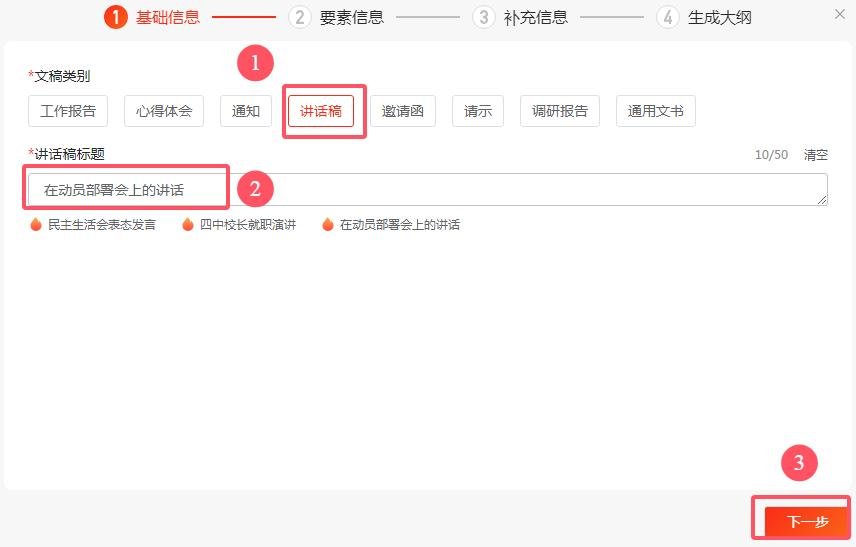Select the 在动员部署会上的讲话 suggestion
This screenshot has height=547, width=856.
pos(400,225)
